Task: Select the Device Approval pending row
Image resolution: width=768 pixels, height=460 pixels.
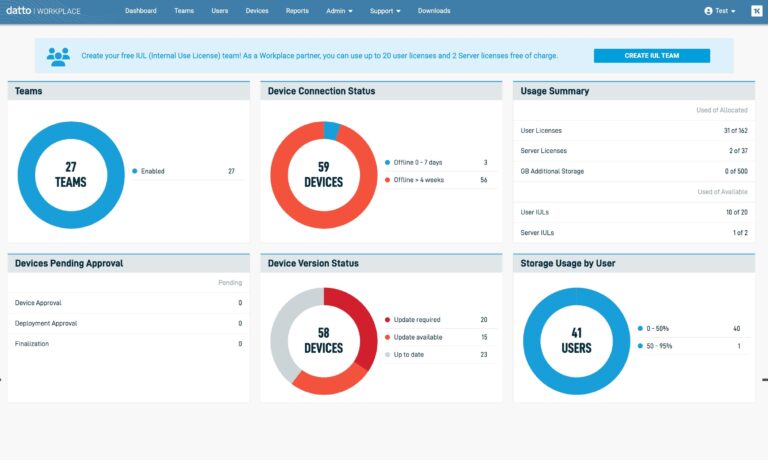Action: click(128, 302)
